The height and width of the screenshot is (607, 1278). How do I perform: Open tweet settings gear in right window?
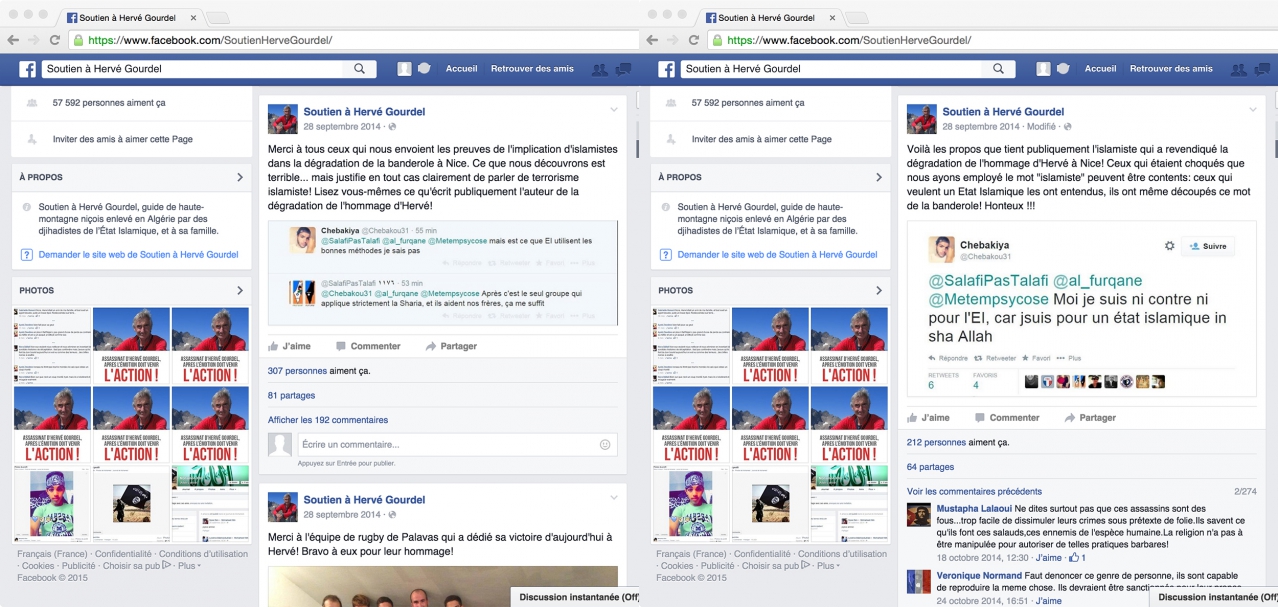coord(1170,245)
